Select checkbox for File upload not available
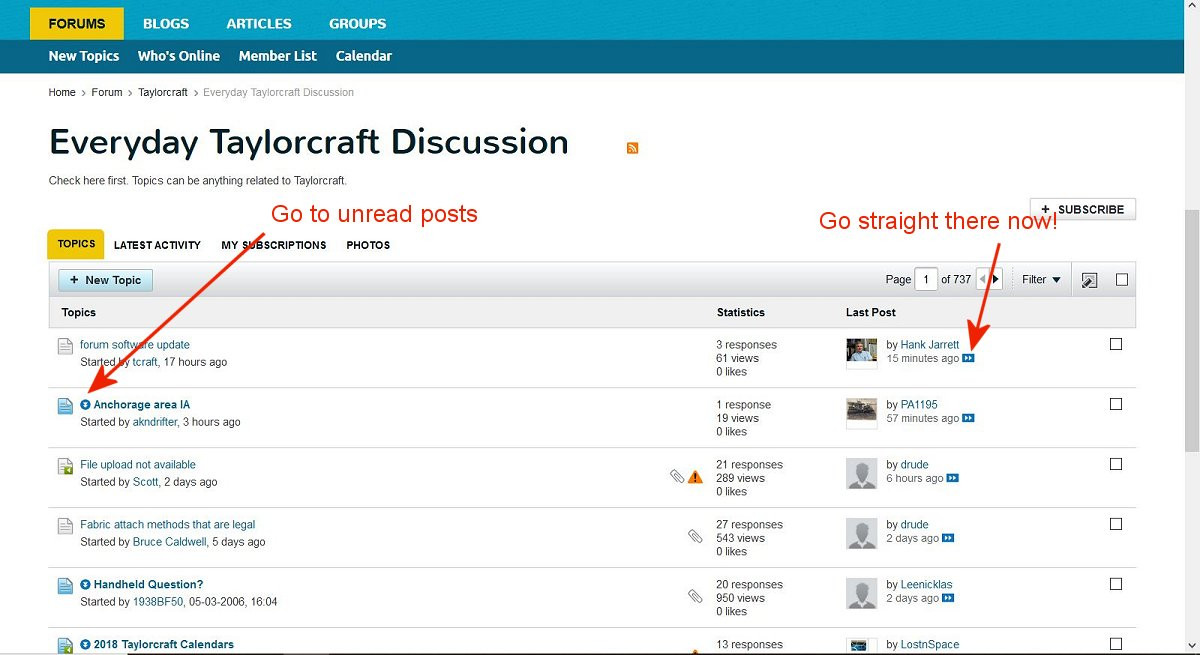 (1116, 464)
